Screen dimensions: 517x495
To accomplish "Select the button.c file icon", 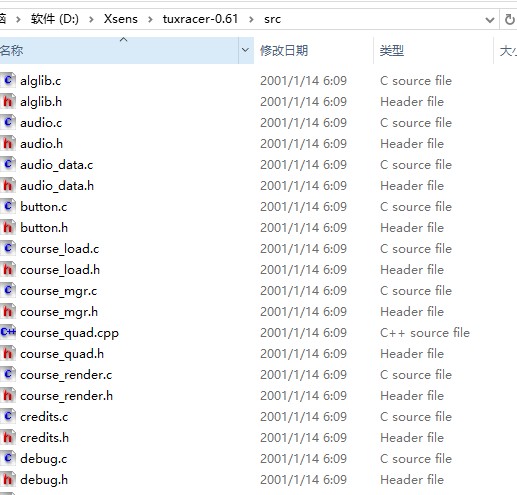I will (8, 206).
